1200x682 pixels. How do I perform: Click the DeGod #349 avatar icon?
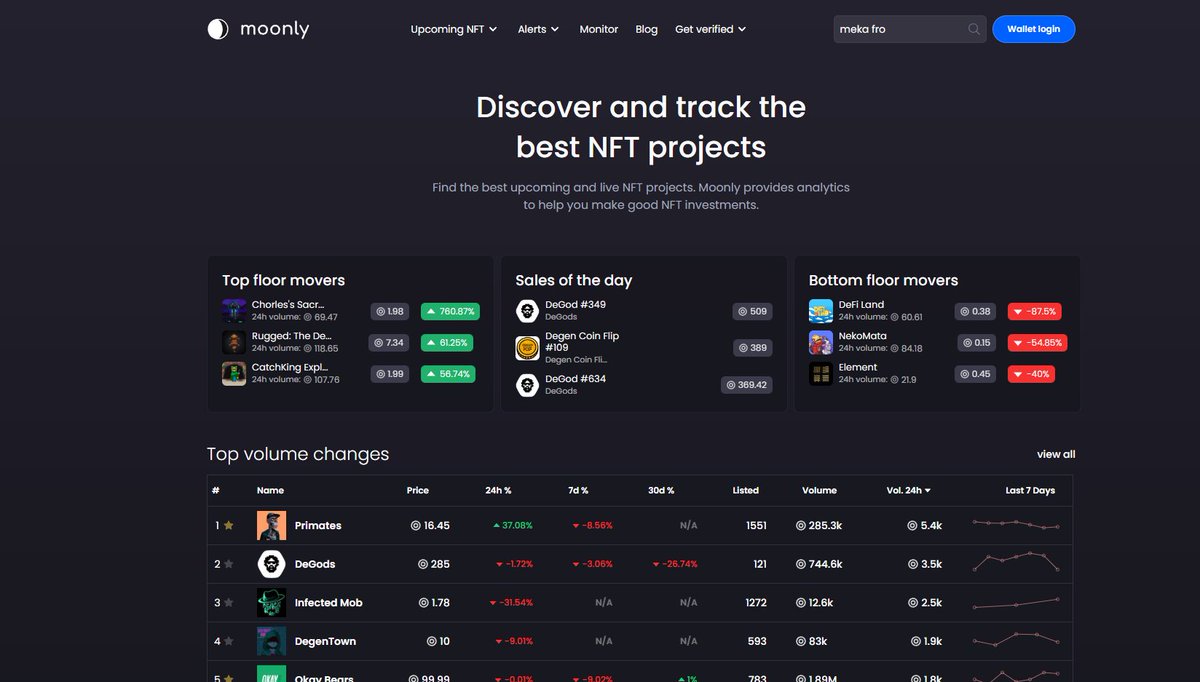tap(528, 311)
